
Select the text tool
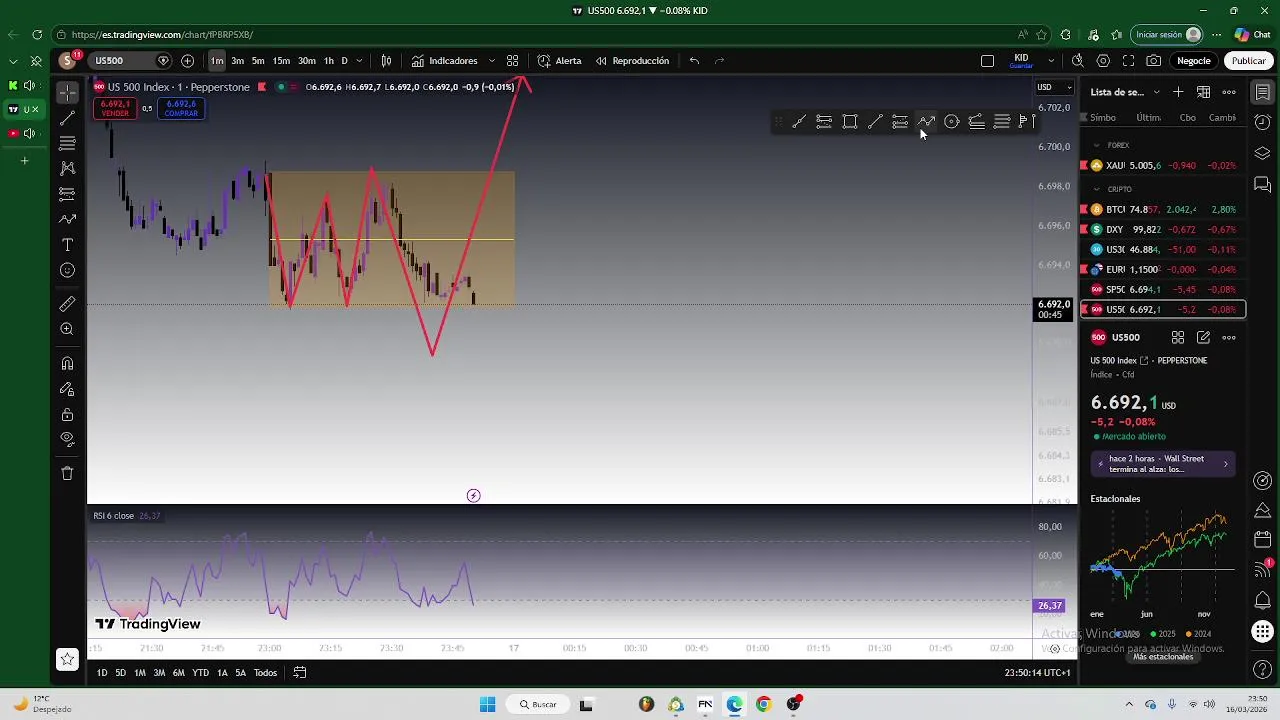tap(67, 245)
